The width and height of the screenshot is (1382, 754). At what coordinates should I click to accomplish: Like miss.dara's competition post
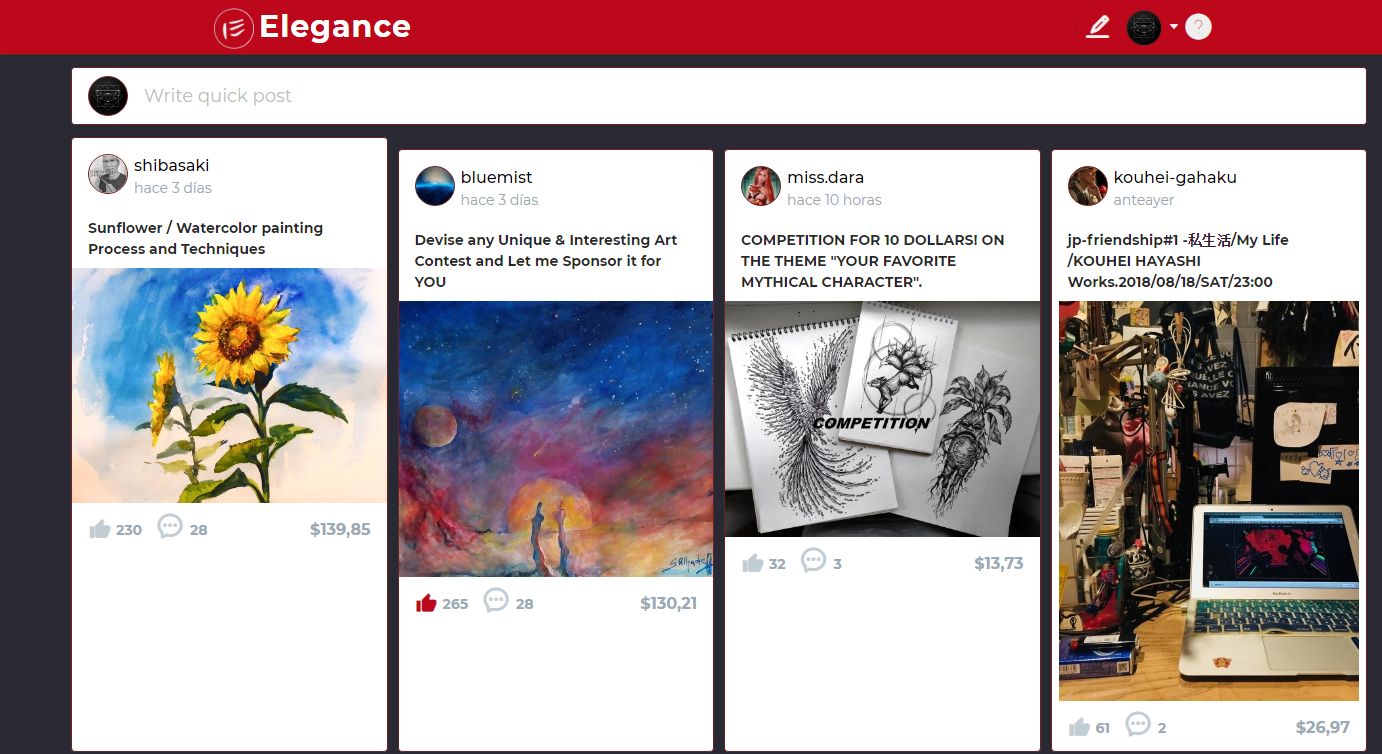click(x=752, y=563)
